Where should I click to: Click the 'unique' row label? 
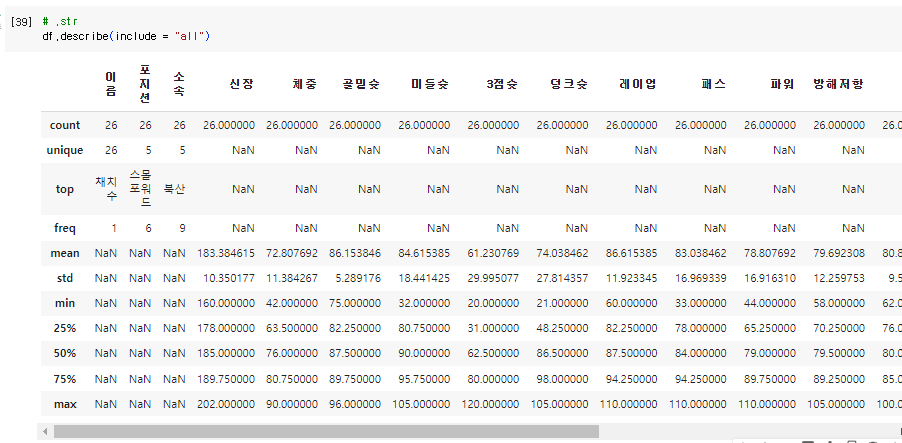(65, 150)
